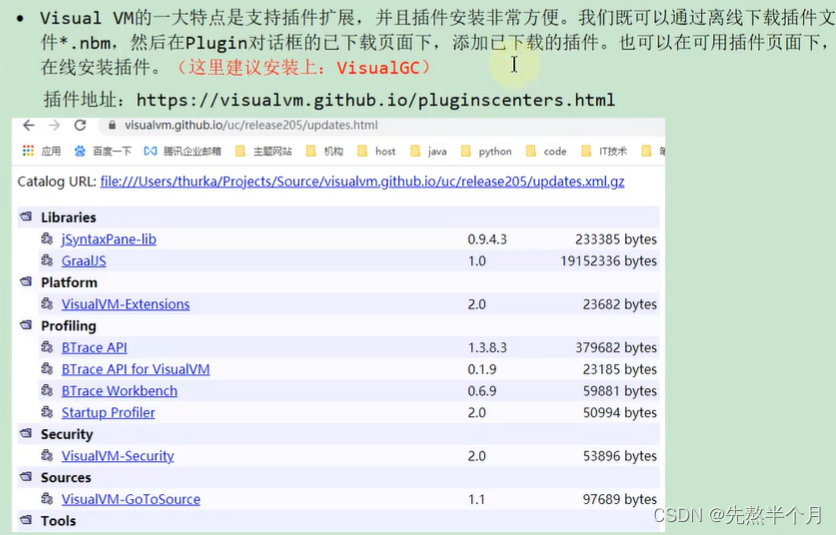Open the 主题网站 bookmark folder

click(x=264, y=151)
